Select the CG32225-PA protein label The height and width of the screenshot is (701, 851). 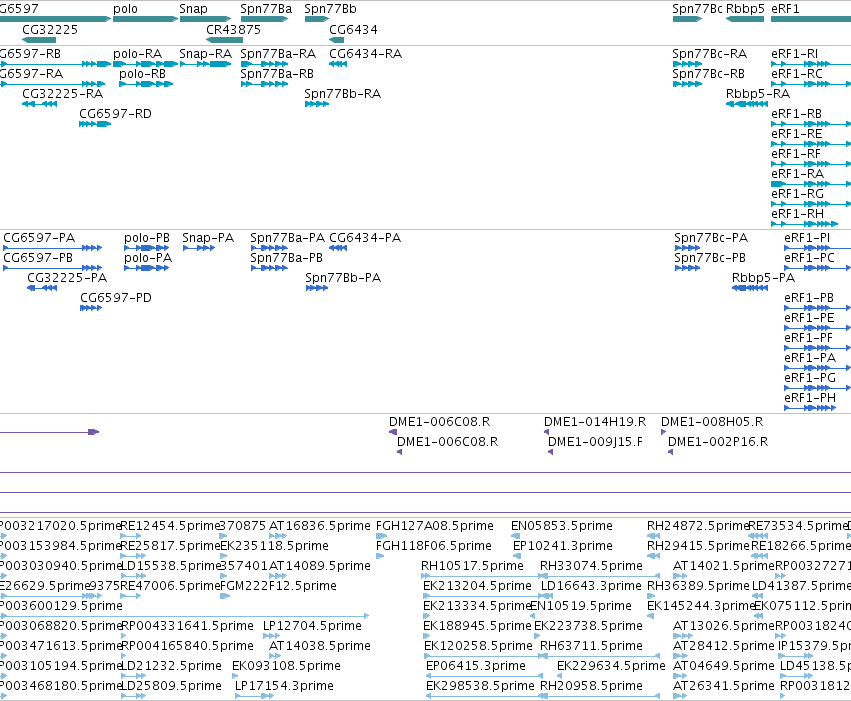tap(67, 278)
